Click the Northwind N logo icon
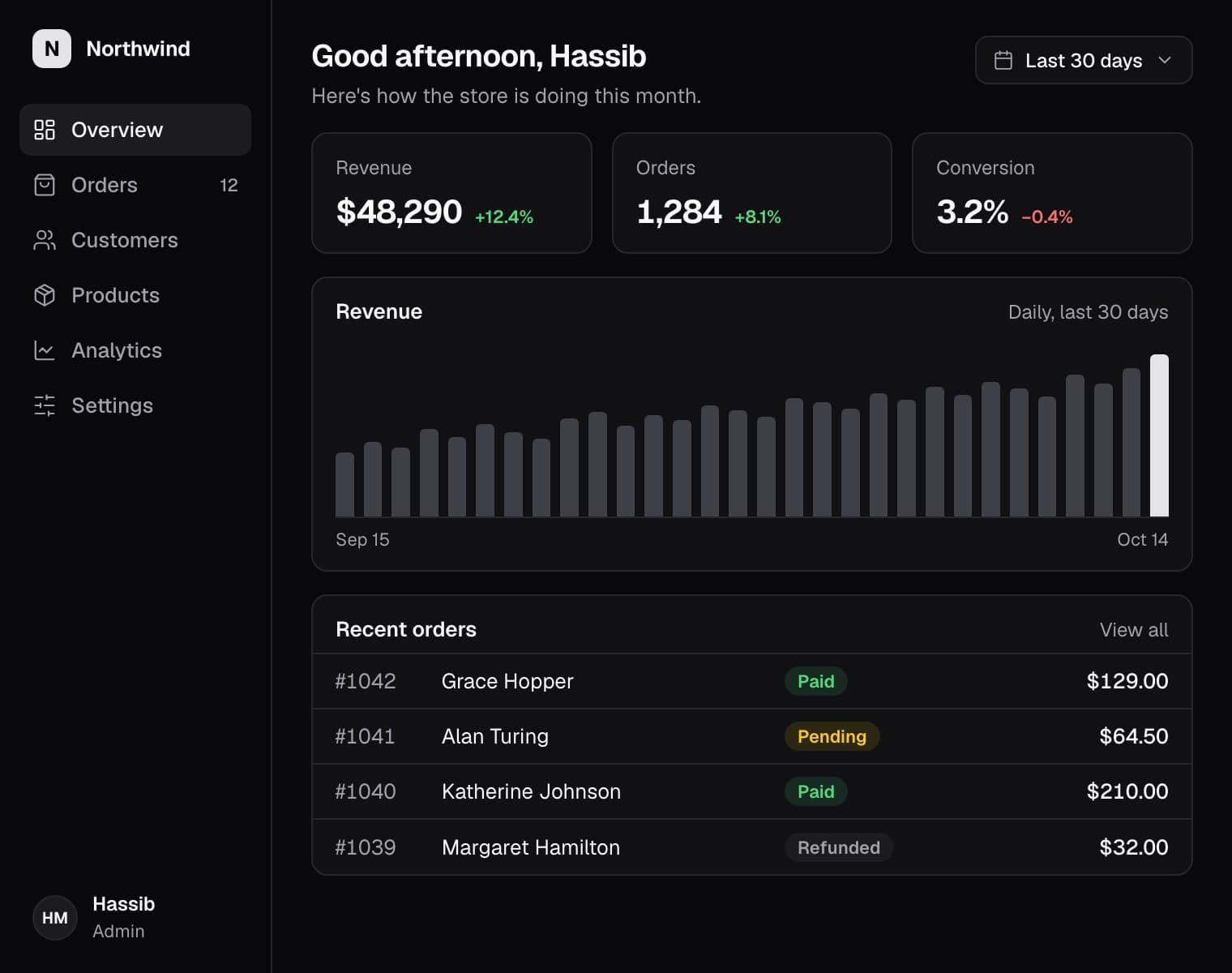The height and width of the screenshot is (973, 1232). pos(52,49)
